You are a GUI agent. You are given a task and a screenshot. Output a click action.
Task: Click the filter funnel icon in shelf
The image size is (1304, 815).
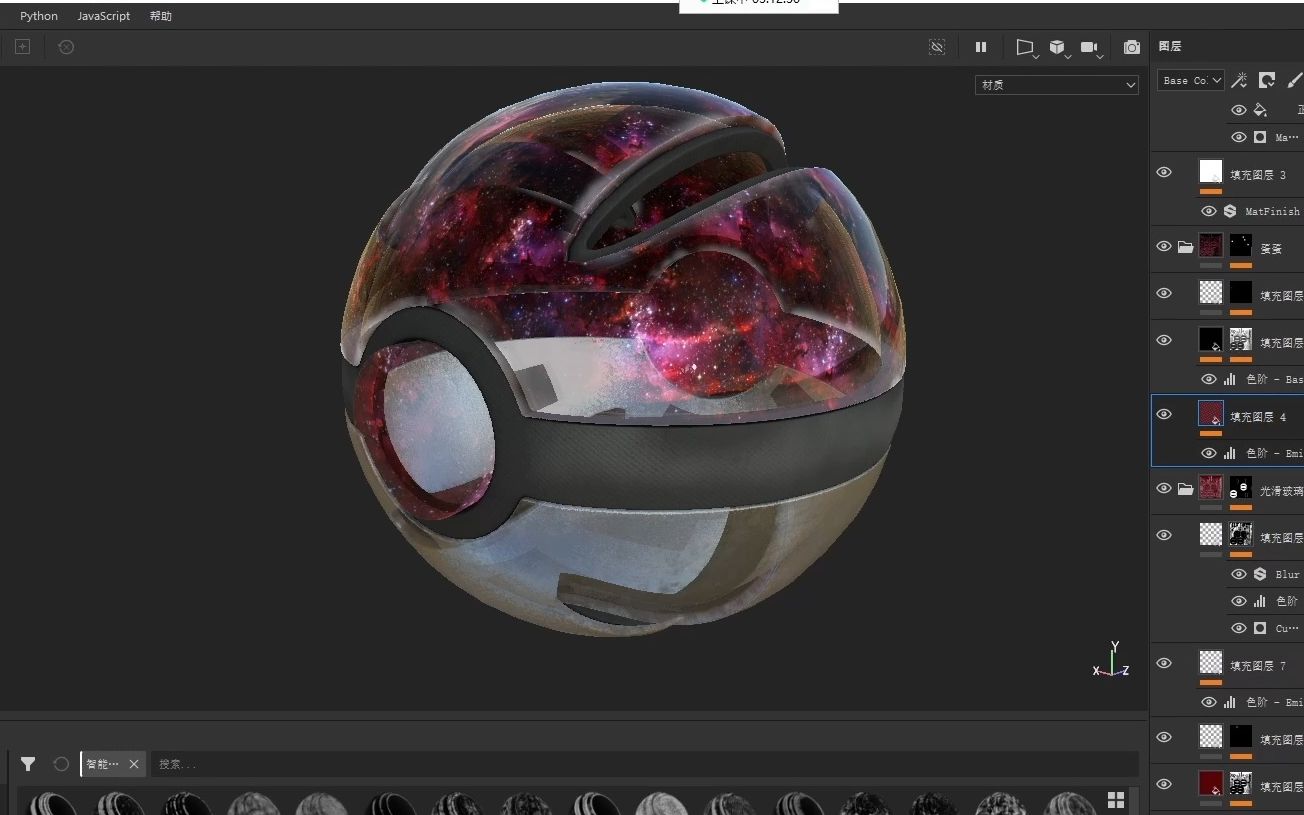(x=28, y=764)
